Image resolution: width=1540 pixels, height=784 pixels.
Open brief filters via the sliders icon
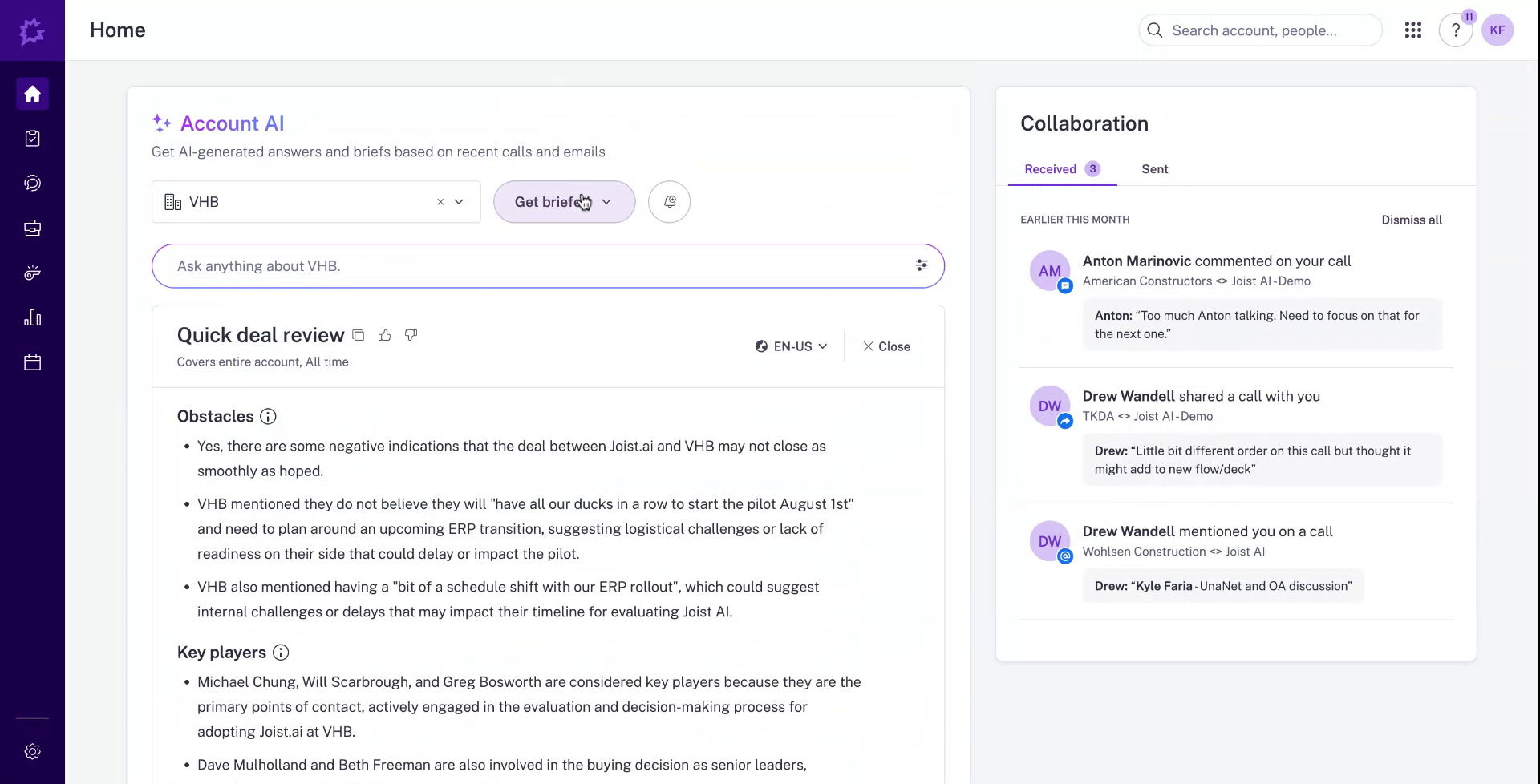click(921, 265)
